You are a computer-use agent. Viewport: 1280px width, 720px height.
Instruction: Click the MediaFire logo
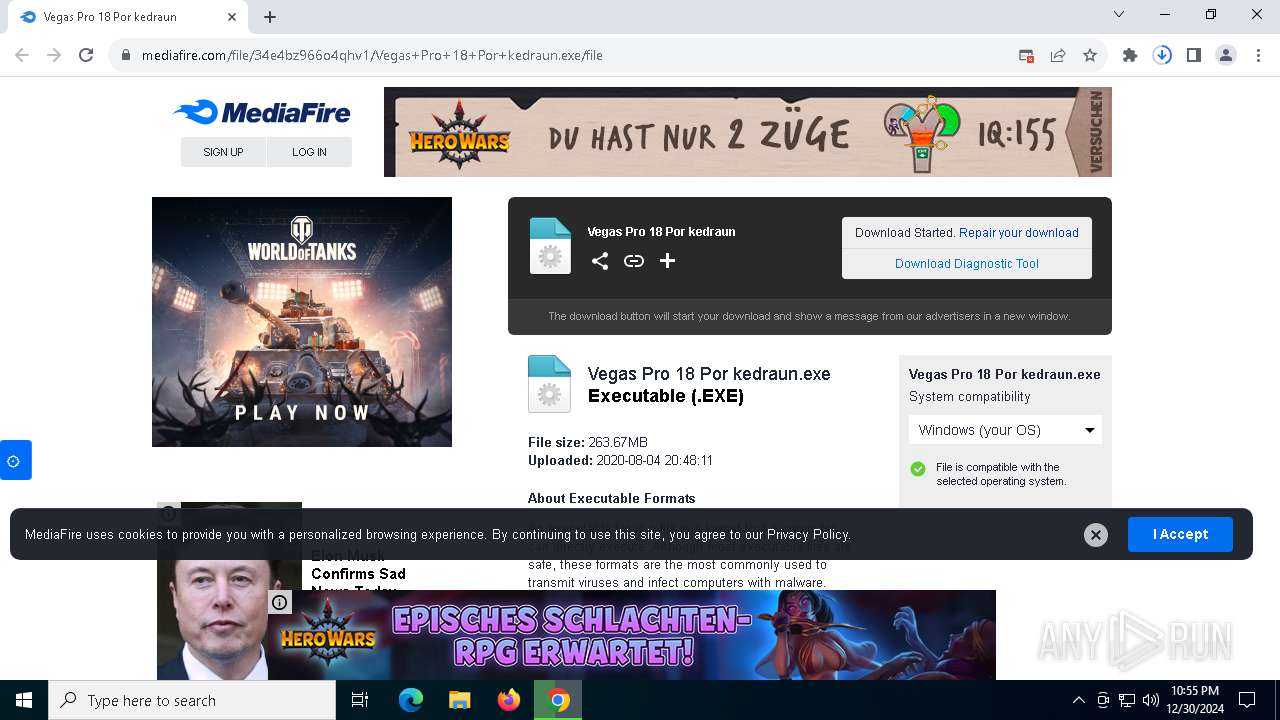(262, 113)
